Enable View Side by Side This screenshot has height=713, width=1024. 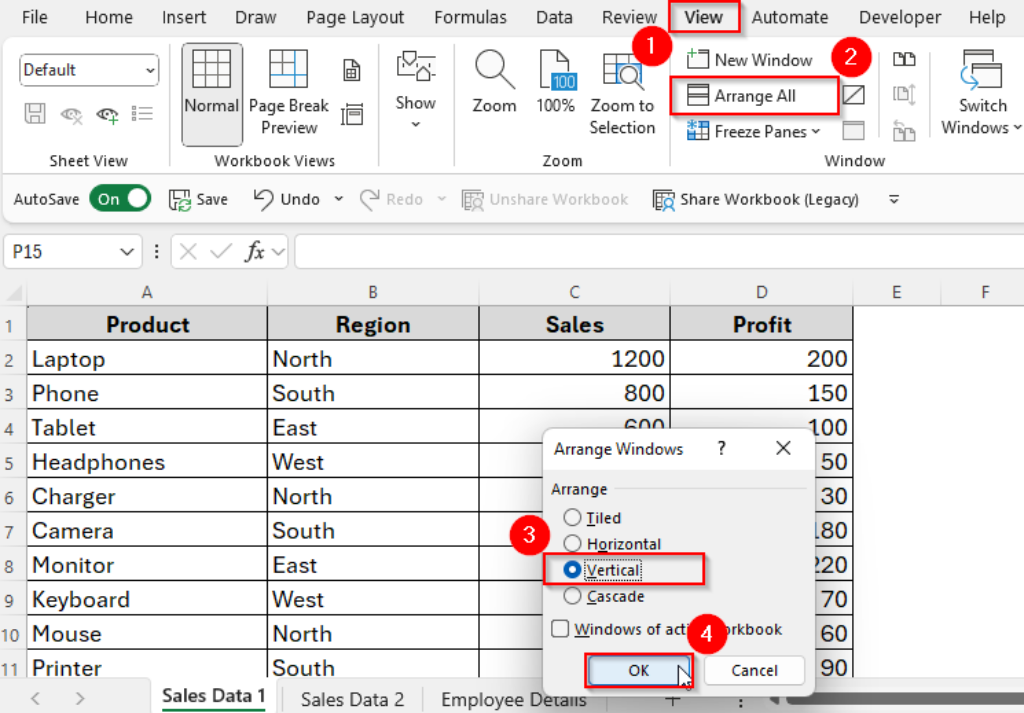click(x=903, y=60)
